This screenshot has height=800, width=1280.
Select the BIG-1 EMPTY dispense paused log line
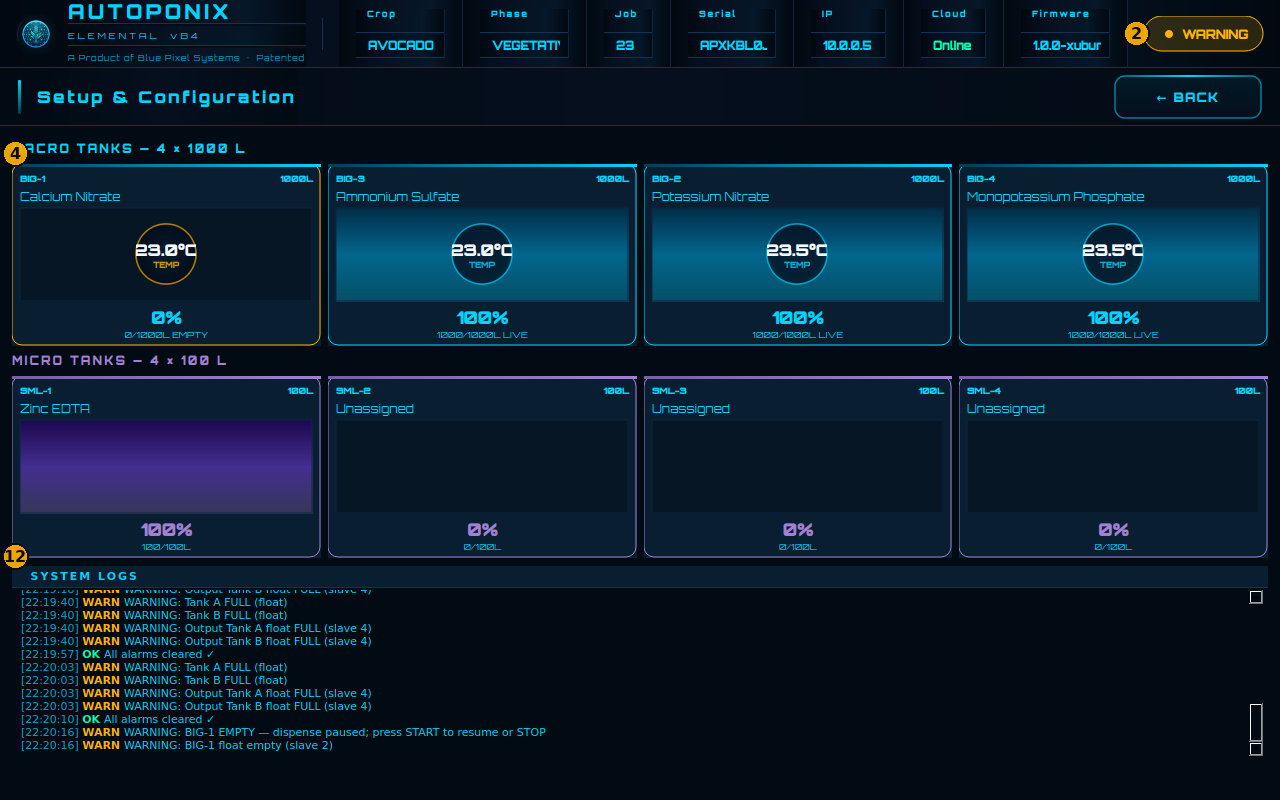coord(284,733)
